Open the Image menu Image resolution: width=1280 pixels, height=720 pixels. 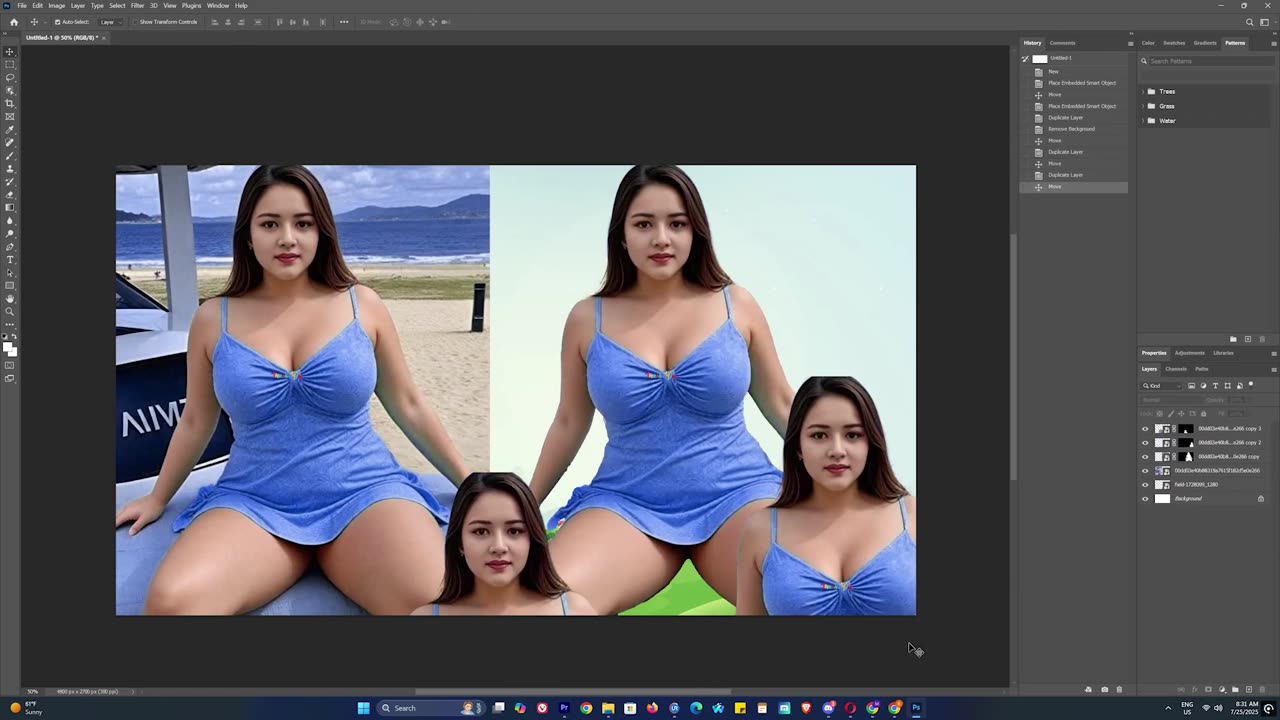click(x=57, y=5)
